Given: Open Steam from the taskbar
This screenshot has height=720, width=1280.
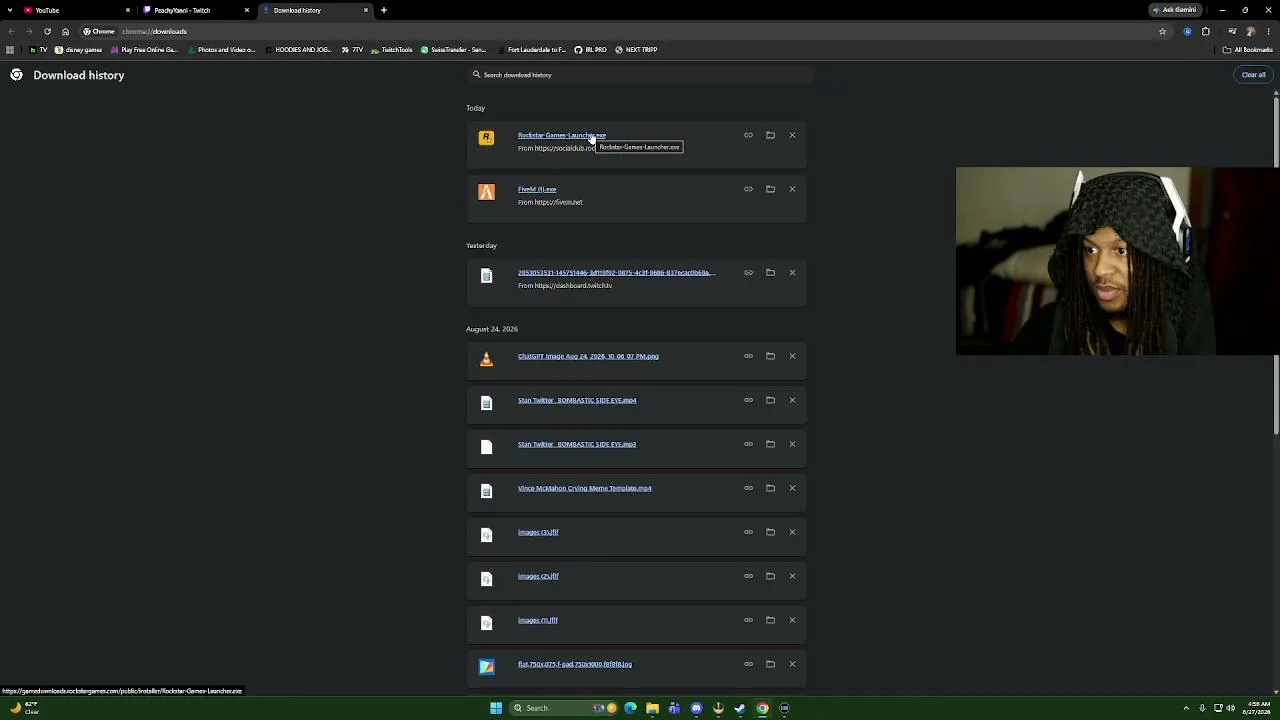Looking at the screenshot, I should coord(740,708).
